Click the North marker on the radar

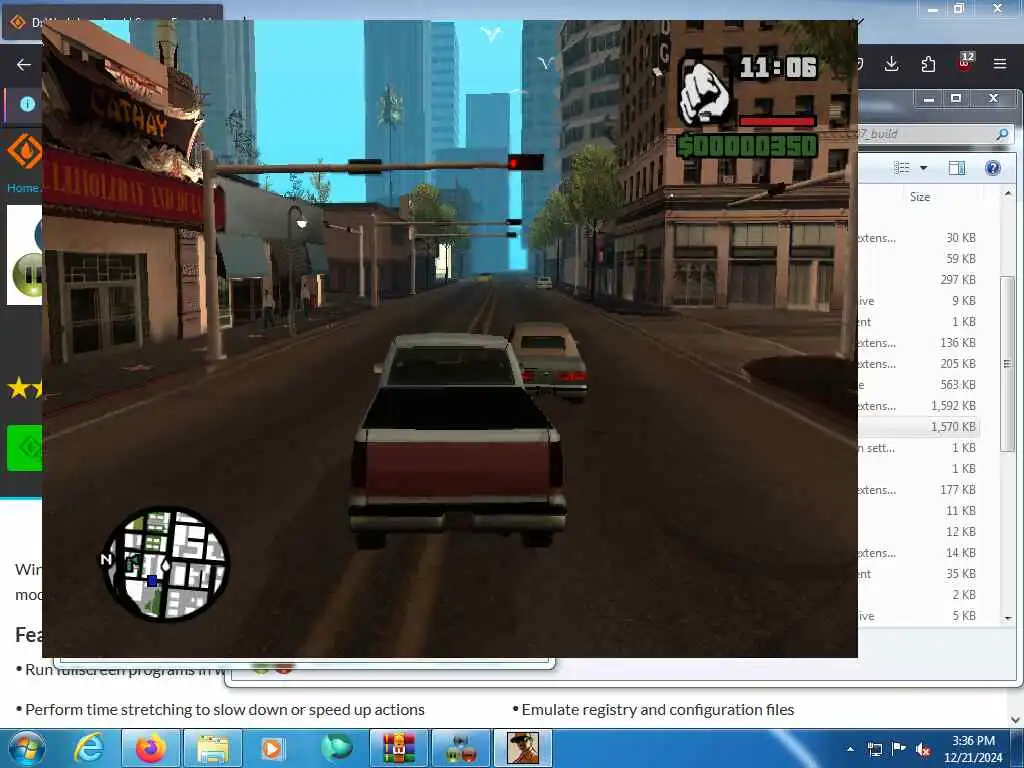106,559
